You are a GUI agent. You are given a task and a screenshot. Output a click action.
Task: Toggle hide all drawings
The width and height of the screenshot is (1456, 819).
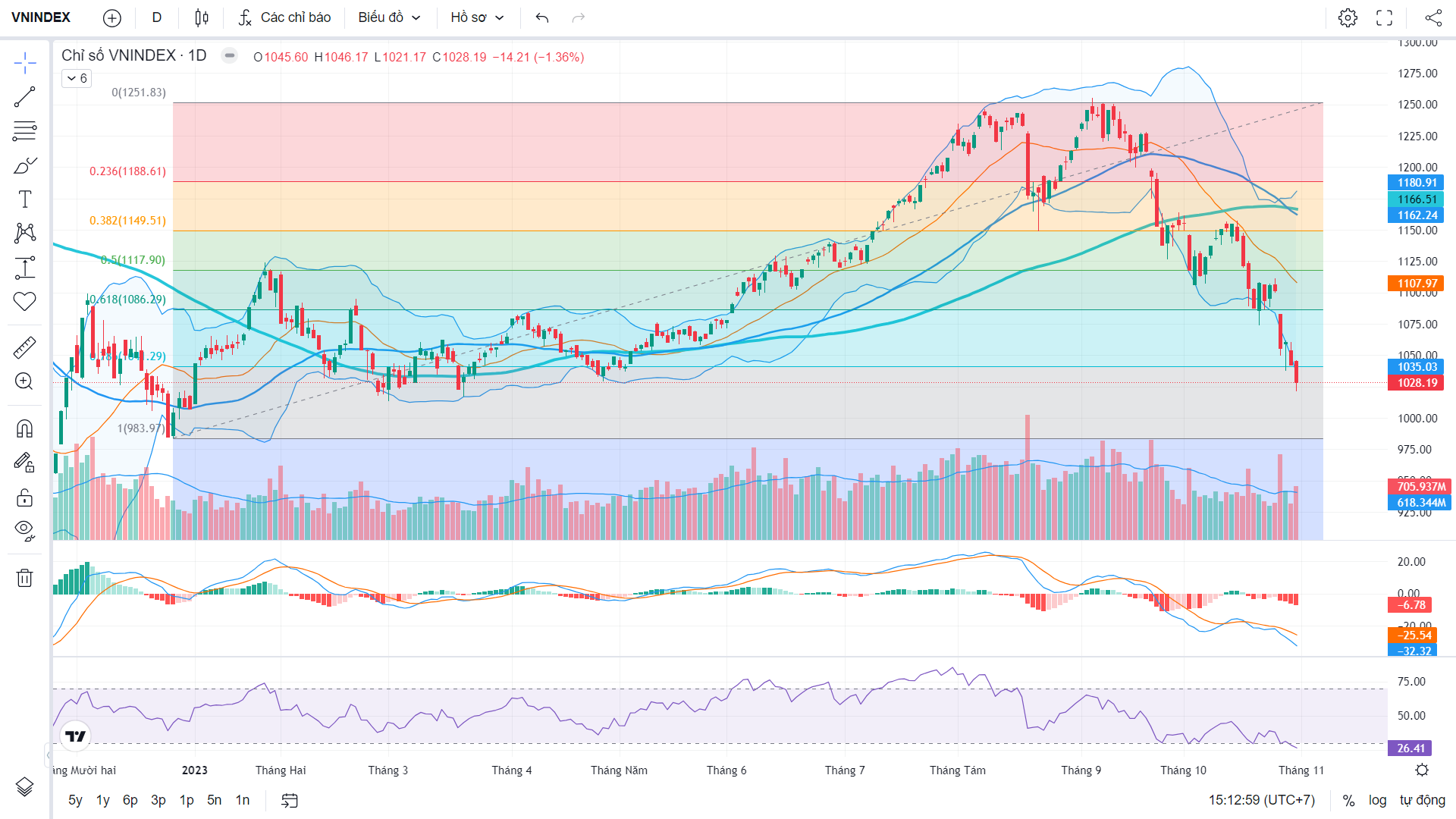[x=24, y=531]
